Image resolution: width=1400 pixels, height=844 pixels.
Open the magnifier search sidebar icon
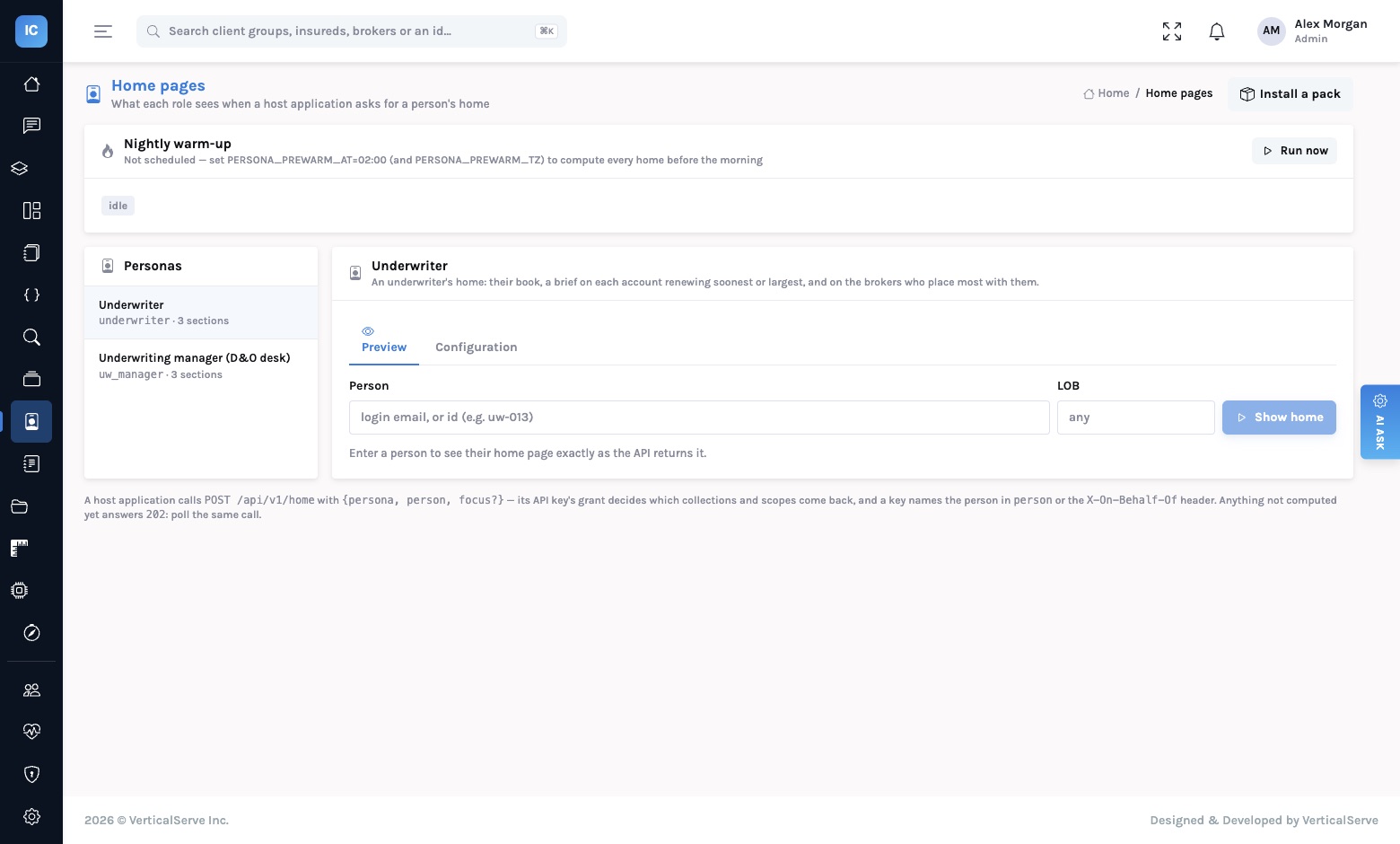coord(31,337)
